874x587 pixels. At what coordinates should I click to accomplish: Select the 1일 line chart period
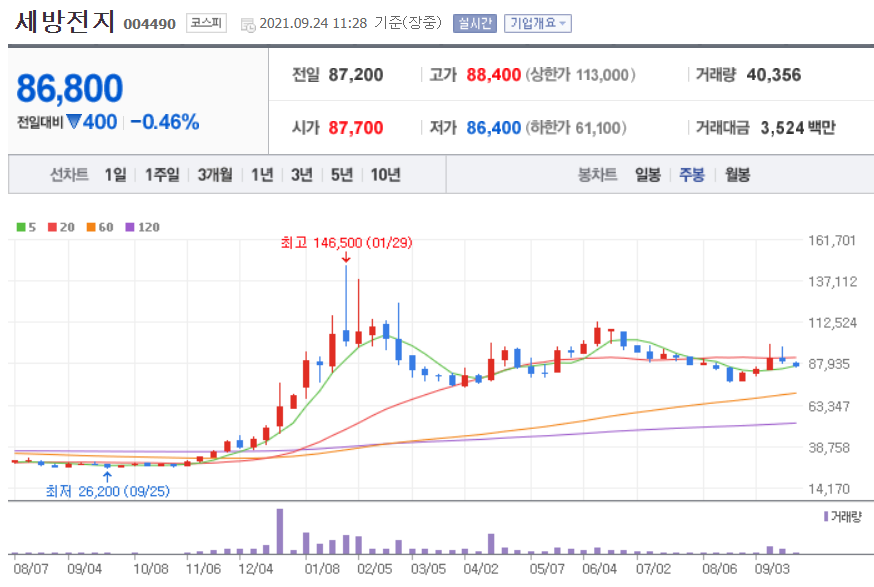115,175
